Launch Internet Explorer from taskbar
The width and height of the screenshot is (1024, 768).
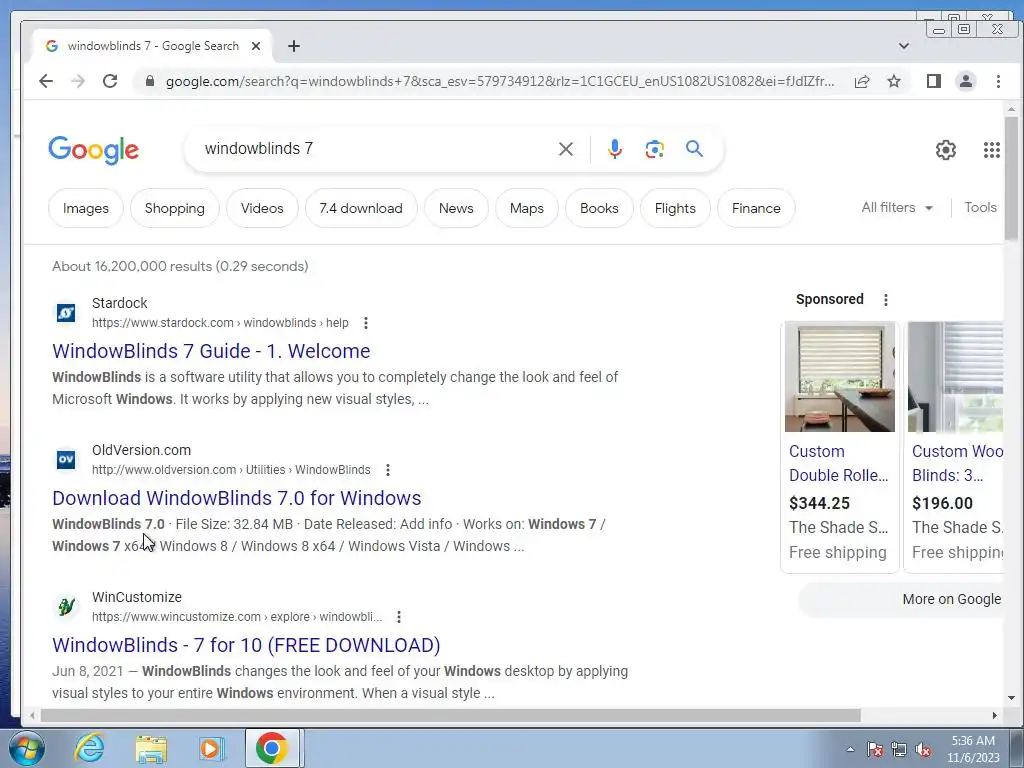click(x=89, y=748)
